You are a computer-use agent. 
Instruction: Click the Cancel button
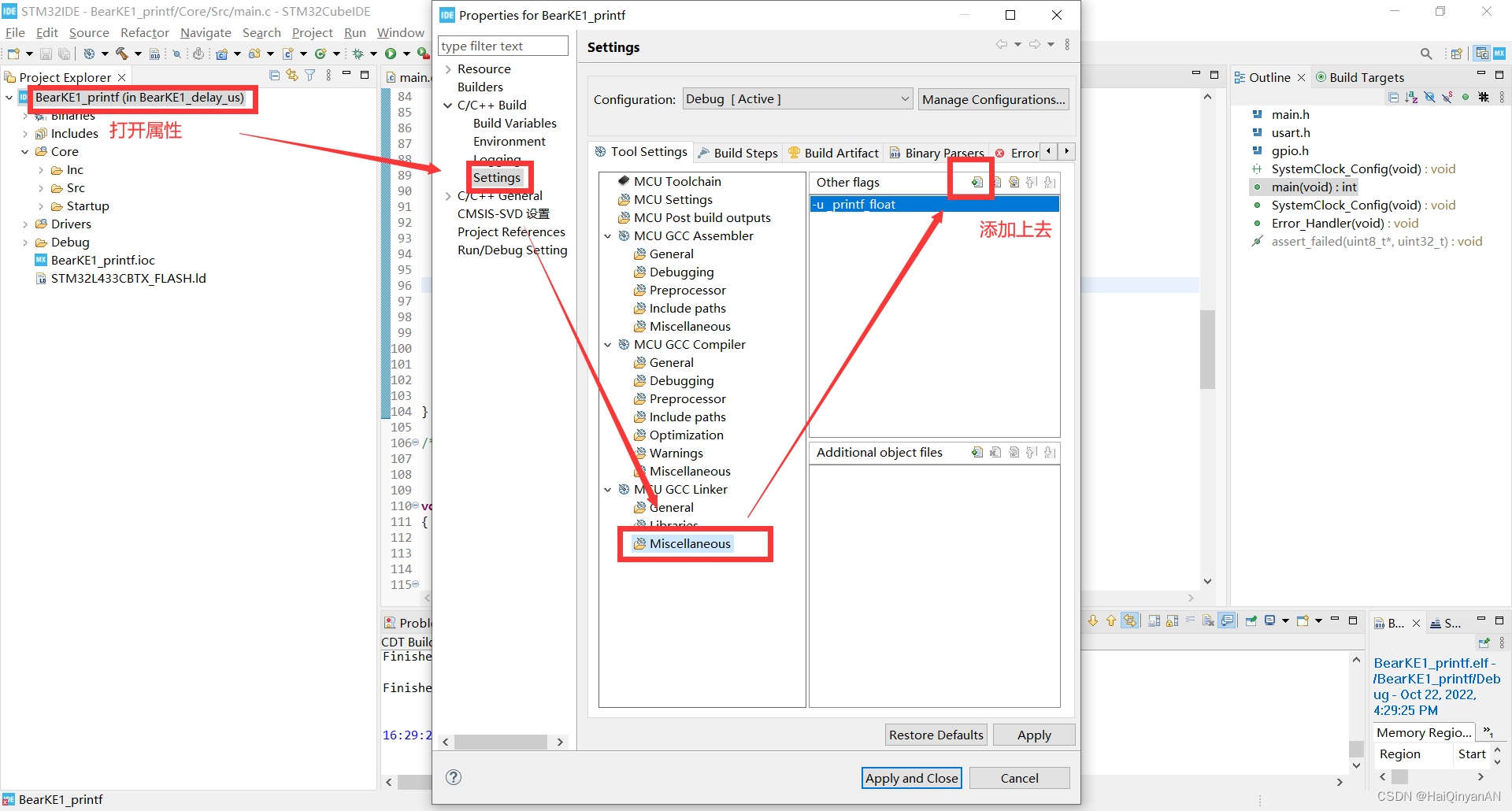pos(1019,778)
